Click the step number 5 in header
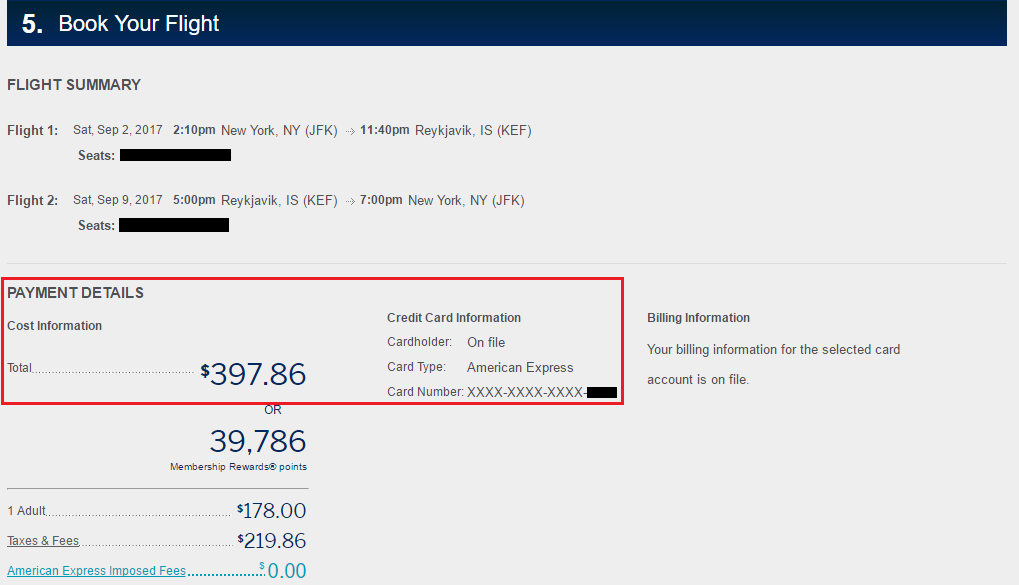Image resolution: width=1019 pixels, height=585 pixels. click(32, 24)
